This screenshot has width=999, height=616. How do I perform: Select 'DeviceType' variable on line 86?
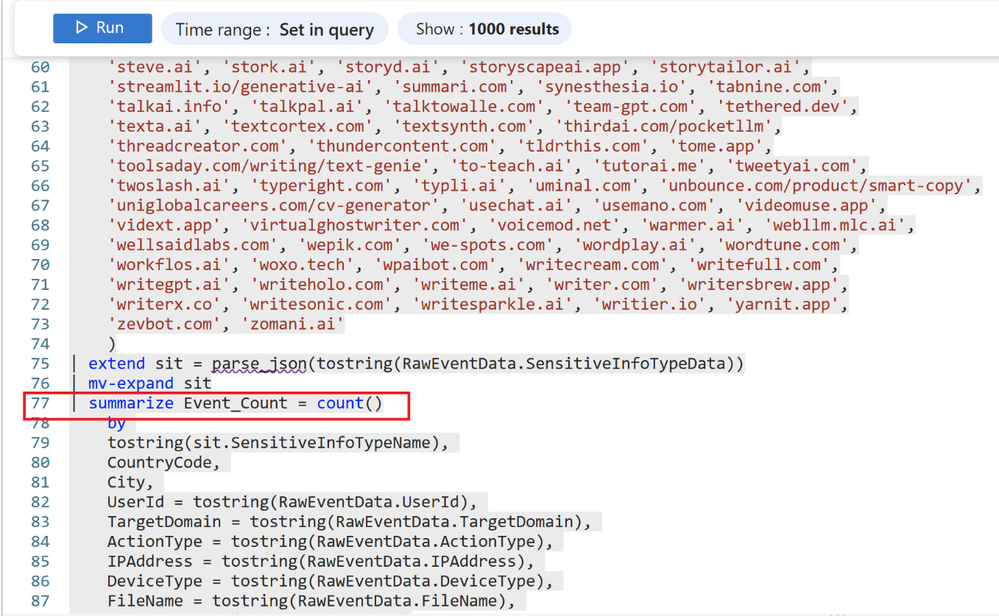click(154, 581)
